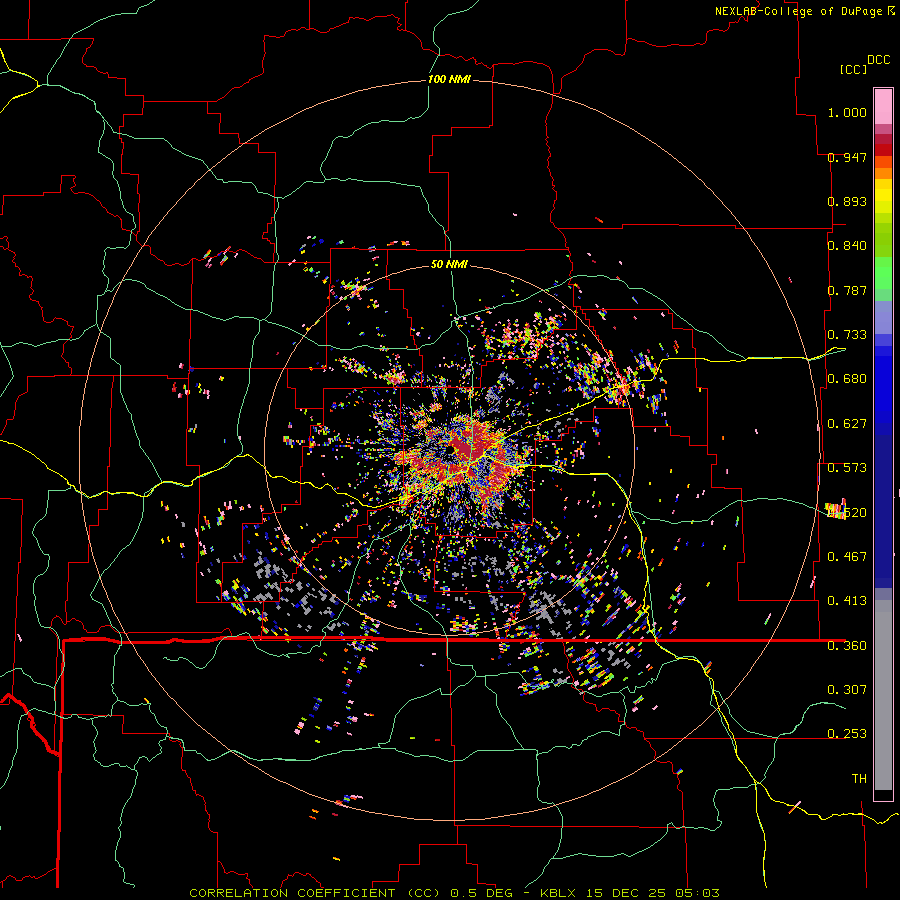Click the [CC] legend heading
Viewport: 900px width, 900px height.
[x=853, y=69]
